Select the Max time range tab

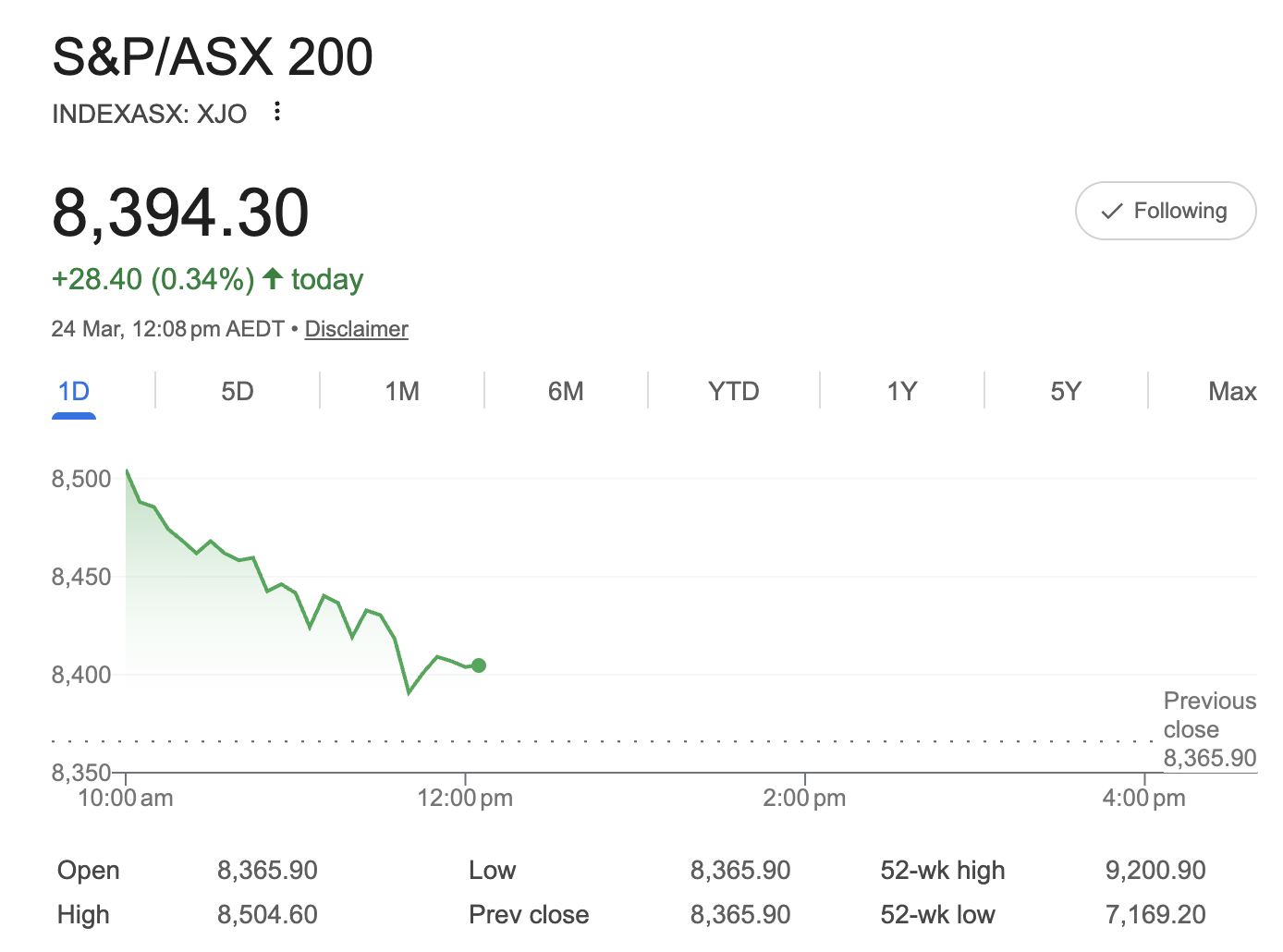point(1231,392)
